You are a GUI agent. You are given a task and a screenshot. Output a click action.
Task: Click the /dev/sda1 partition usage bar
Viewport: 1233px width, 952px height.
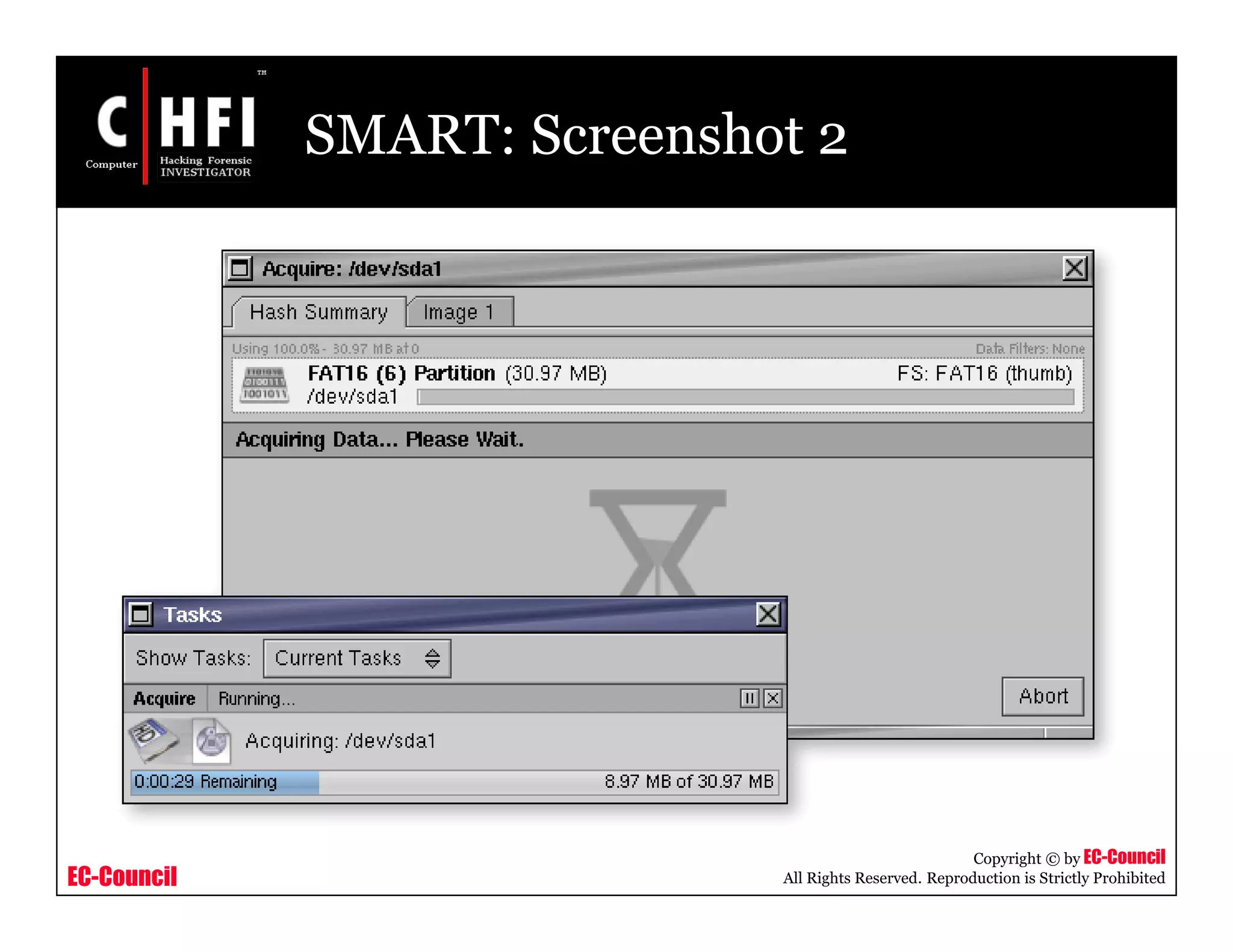(745, 397)
